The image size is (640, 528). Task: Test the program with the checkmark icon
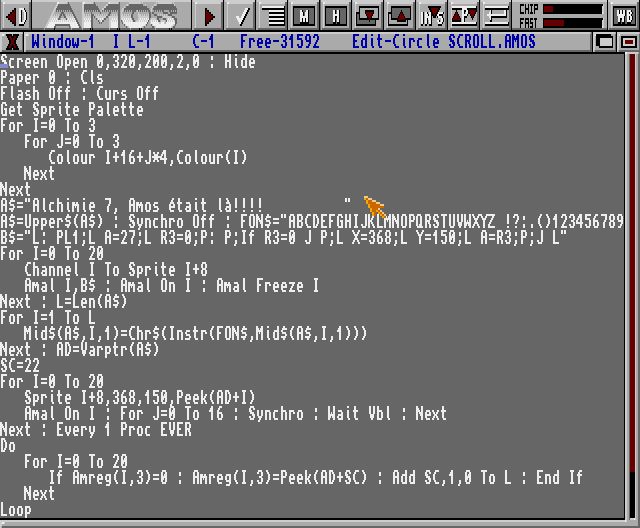(240, 16)
